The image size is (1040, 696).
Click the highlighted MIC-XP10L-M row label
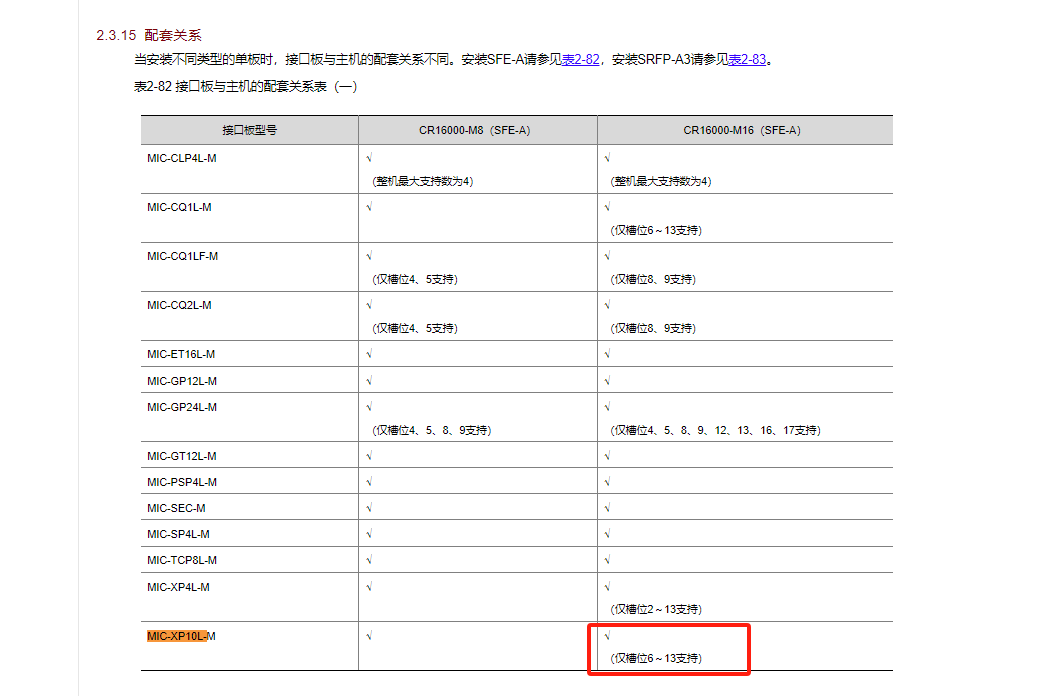tap(181, 636)
